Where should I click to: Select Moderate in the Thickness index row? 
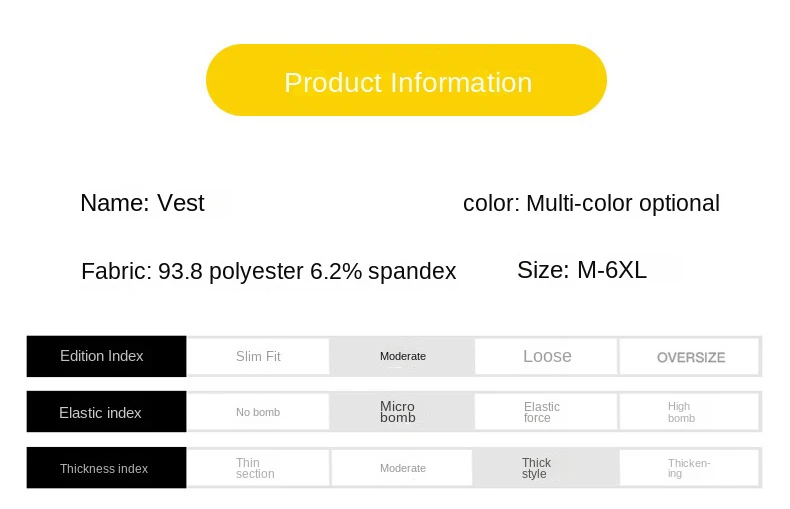point(402,468)
